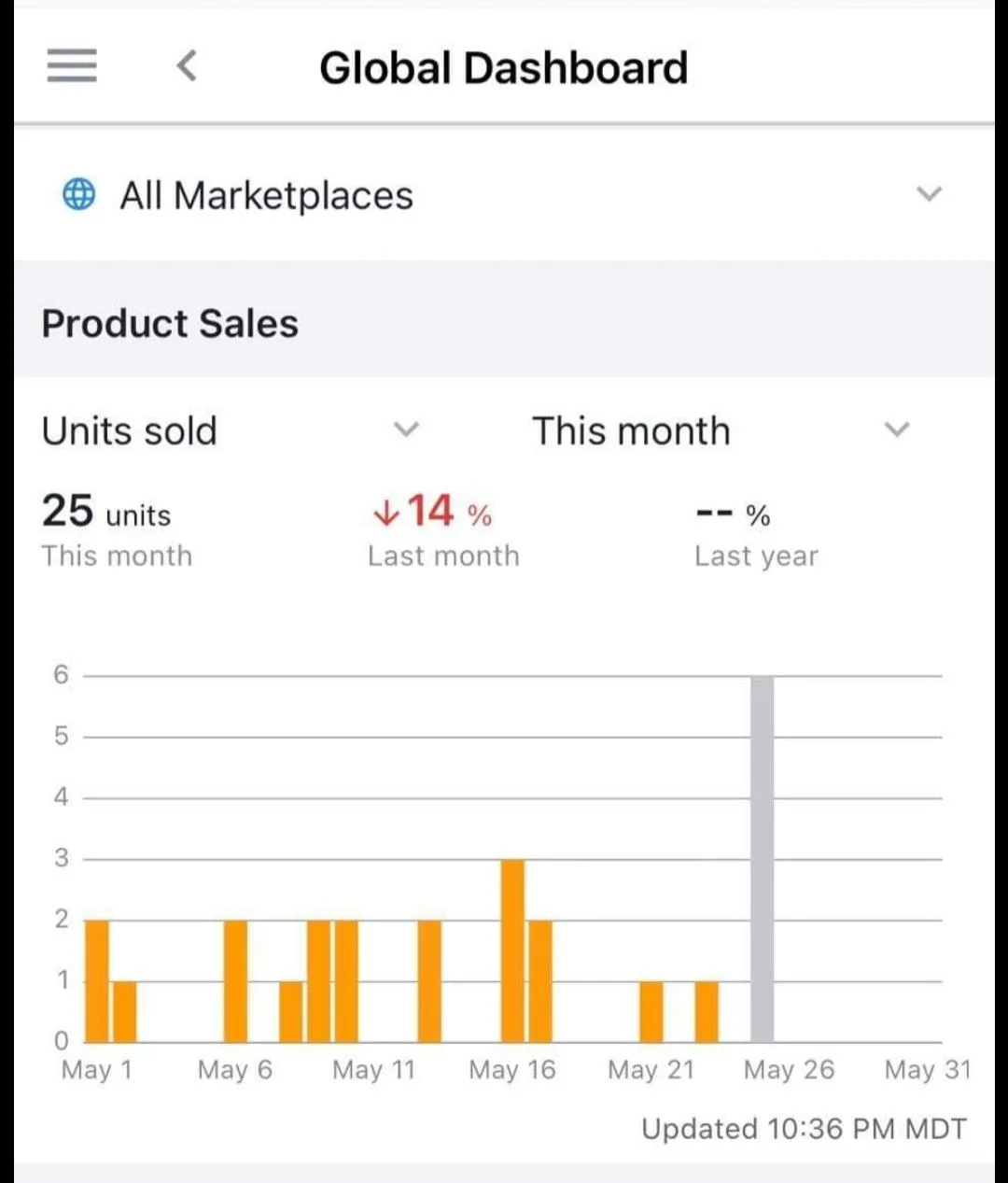Expand the All Marketplaces chevron

(x=929, y=194)
